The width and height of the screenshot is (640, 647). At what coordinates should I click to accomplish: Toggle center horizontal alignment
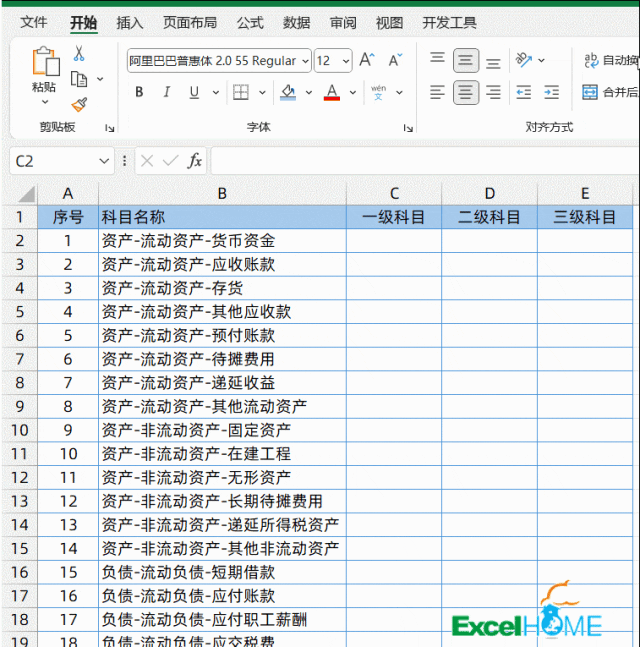click(x=466, y=92)
